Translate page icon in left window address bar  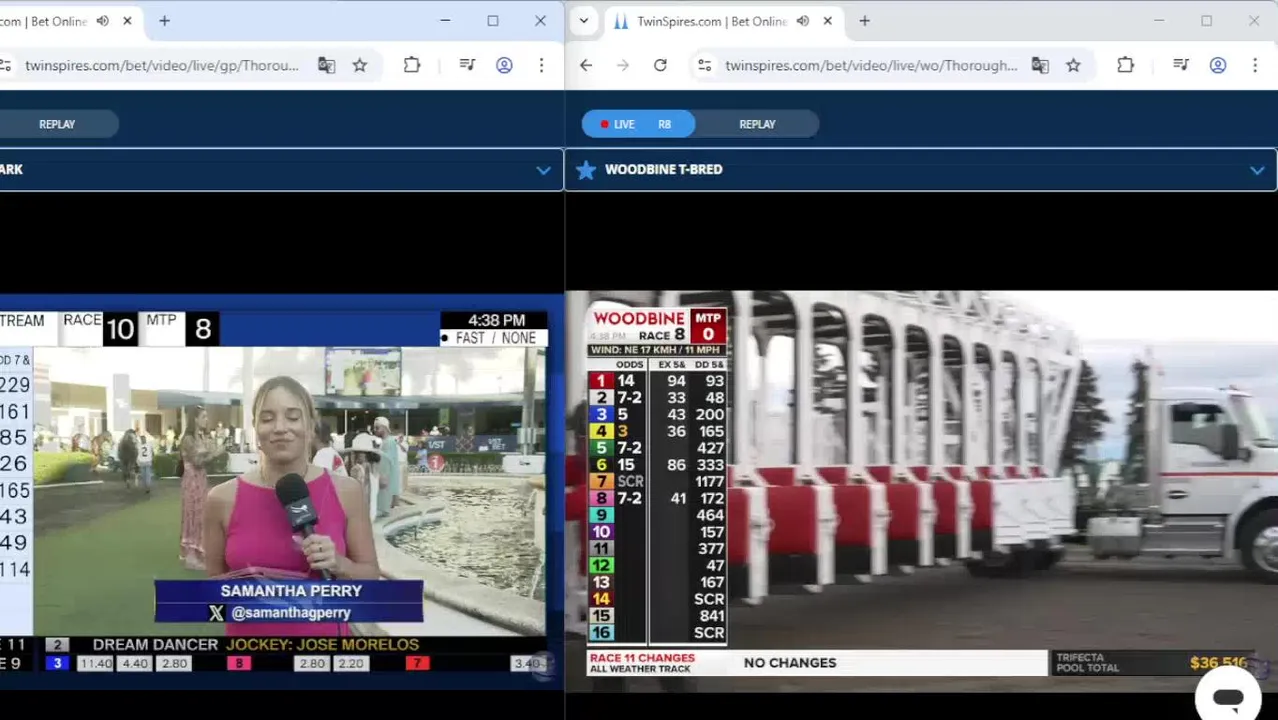[x=326, y=65]
